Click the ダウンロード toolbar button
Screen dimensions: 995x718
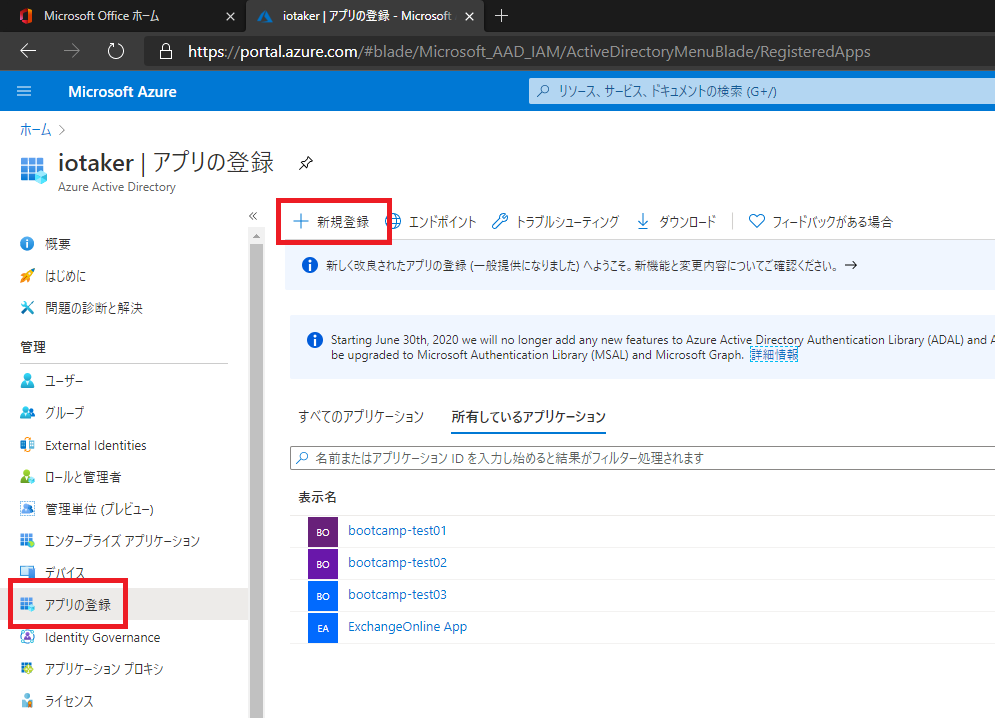pyautogui.click(x=676, y=222)
